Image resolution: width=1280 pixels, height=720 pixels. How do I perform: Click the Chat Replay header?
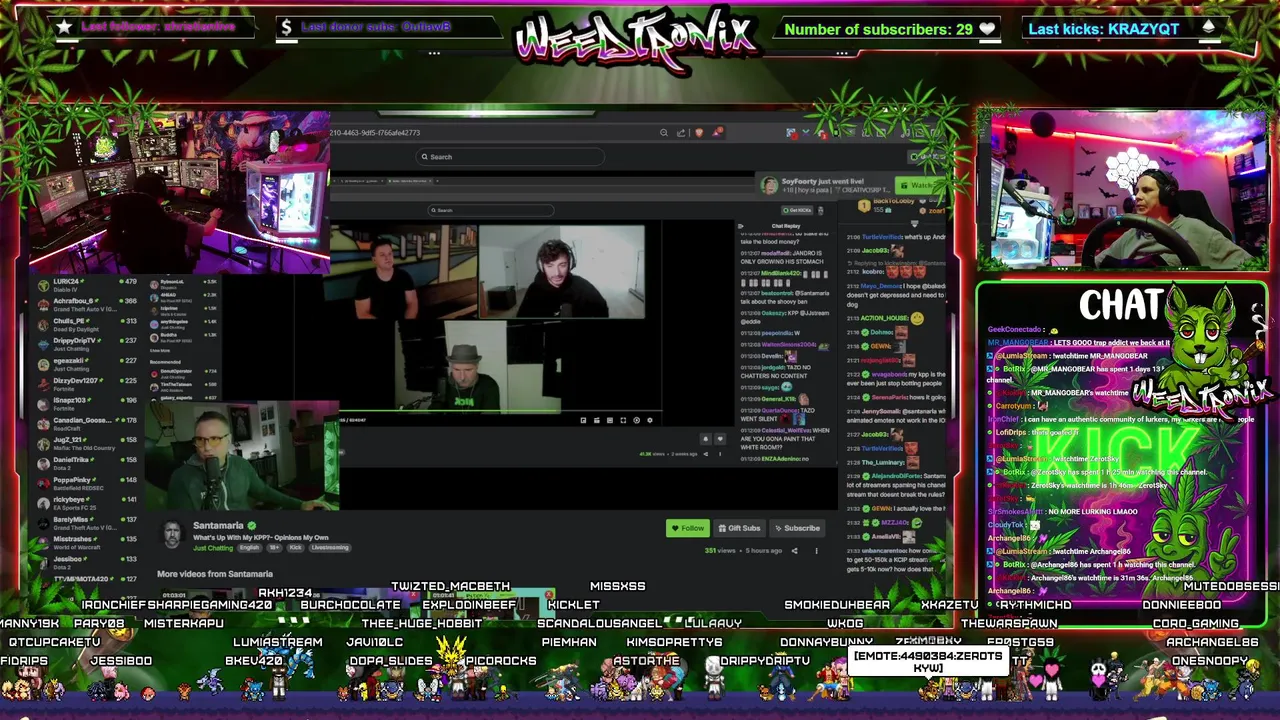click(x=785, y=226)
